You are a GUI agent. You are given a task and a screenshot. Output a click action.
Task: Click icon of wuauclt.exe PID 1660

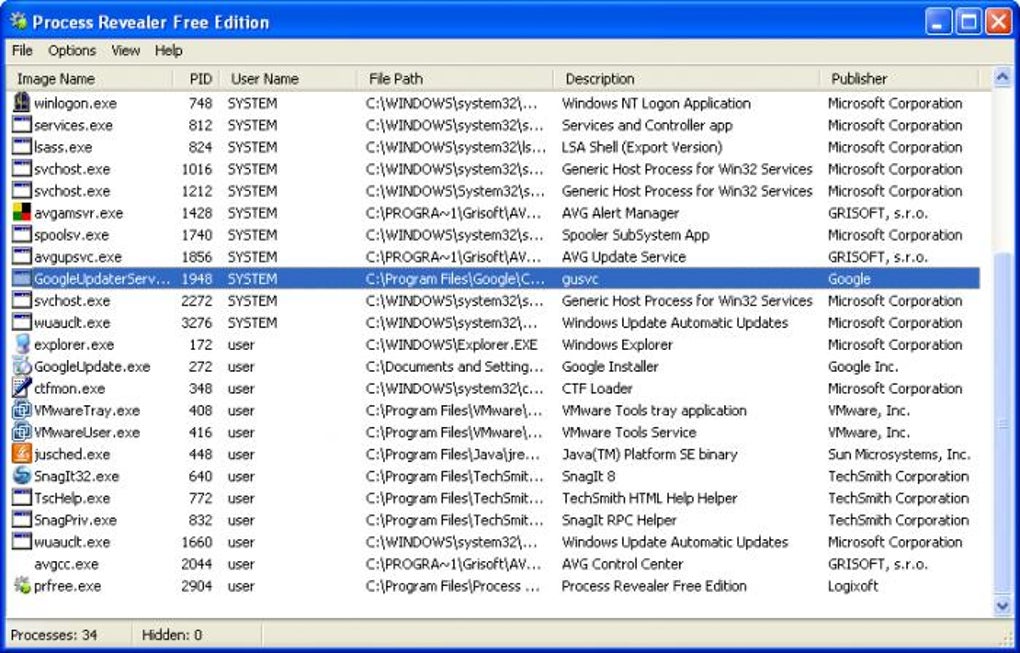[x=21, y=542]
